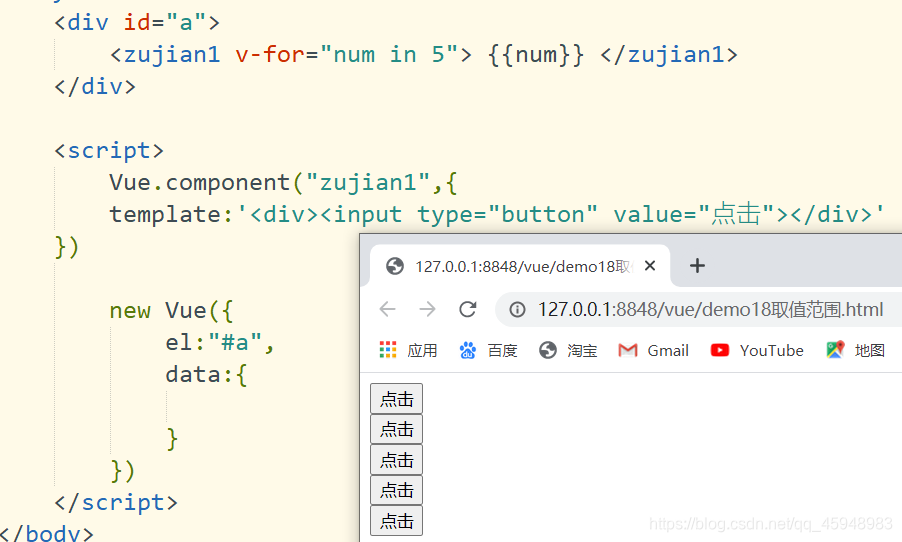The image size is (902, 542).
Task: Reload the page with refresh icon
Action: click(467, 310)
